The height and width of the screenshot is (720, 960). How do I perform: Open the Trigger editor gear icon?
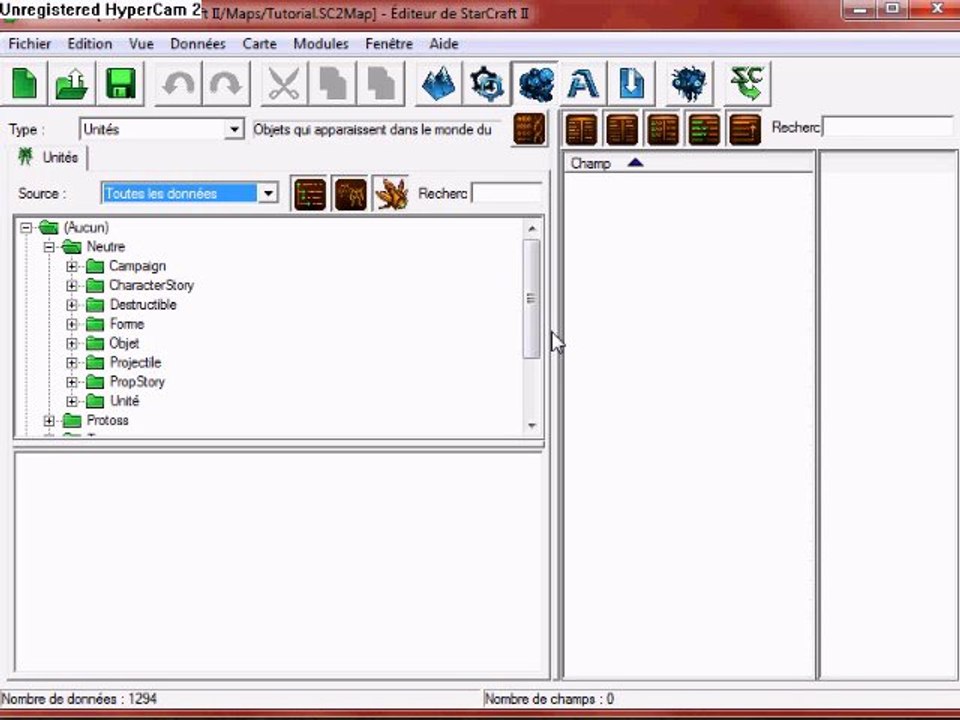pos(487,83)
